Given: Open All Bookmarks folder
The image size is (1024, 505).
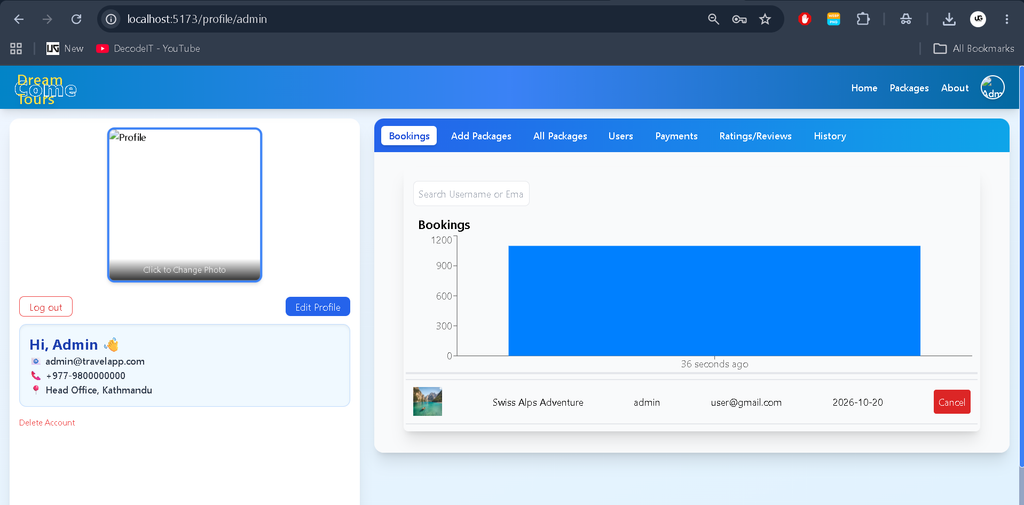Looking at the screenshot, I should [974, 48].
